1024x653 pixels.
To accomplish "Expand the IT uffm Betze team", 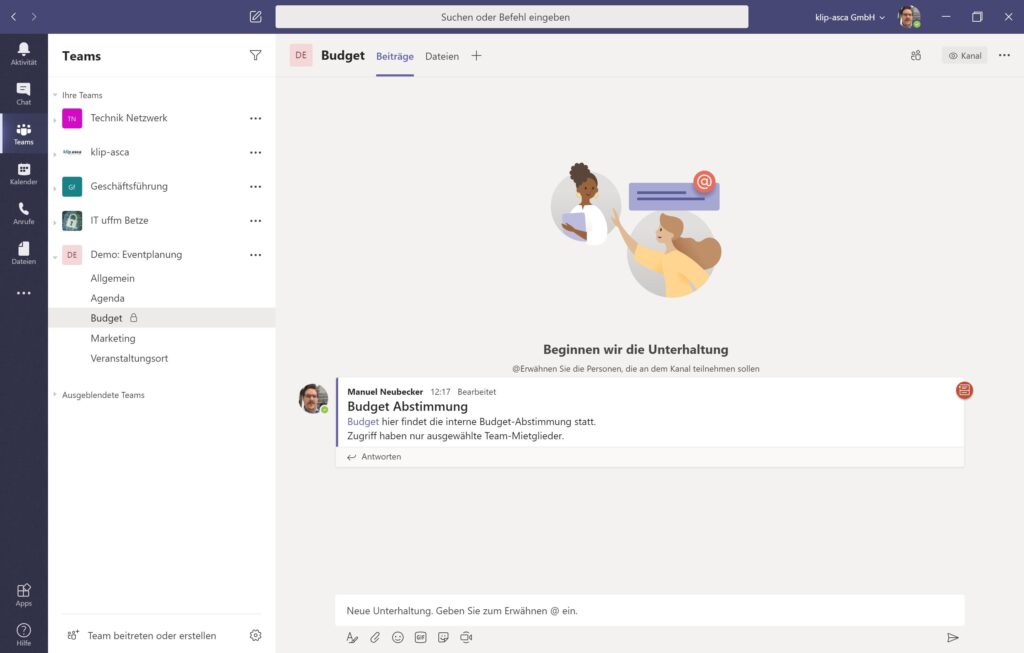I will pos(55,222).
